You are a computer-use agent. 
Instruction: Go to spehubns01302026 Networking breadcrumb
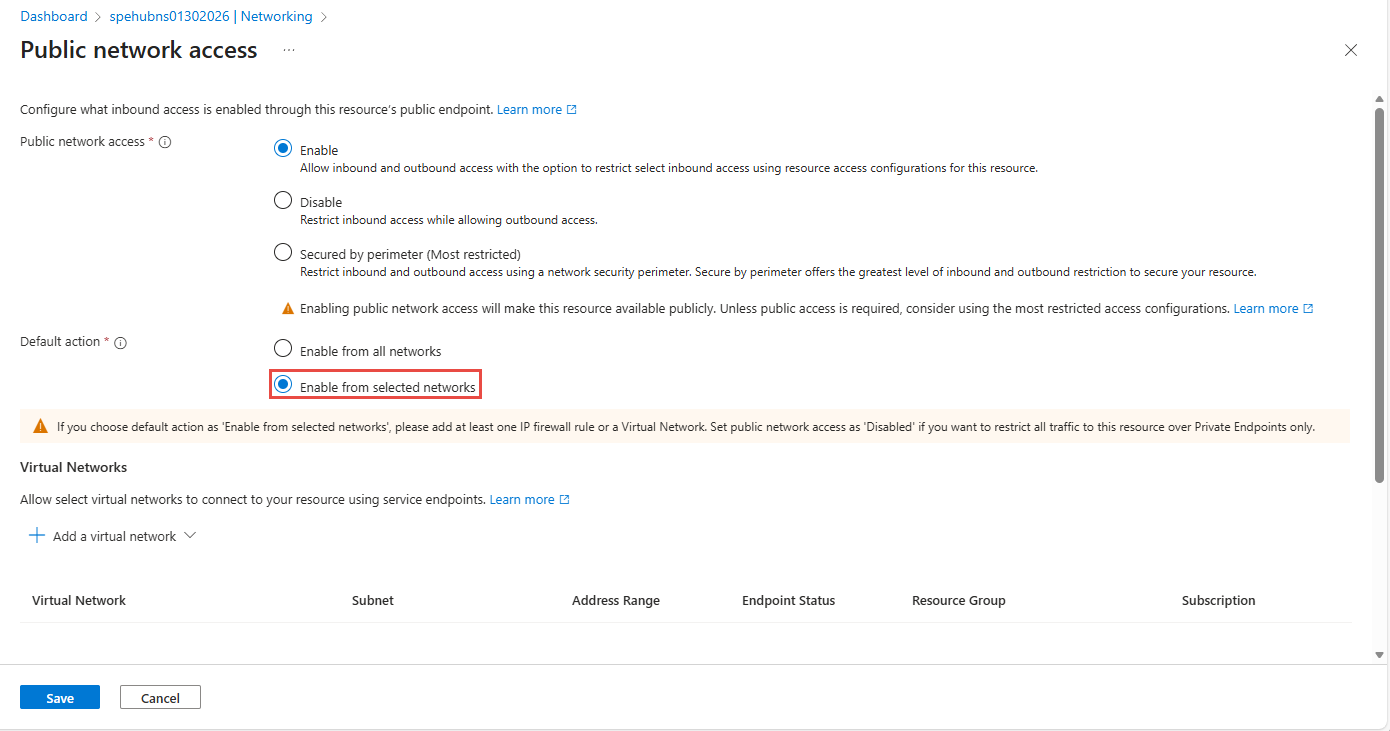pyautogui.click(x=210, y=16)
